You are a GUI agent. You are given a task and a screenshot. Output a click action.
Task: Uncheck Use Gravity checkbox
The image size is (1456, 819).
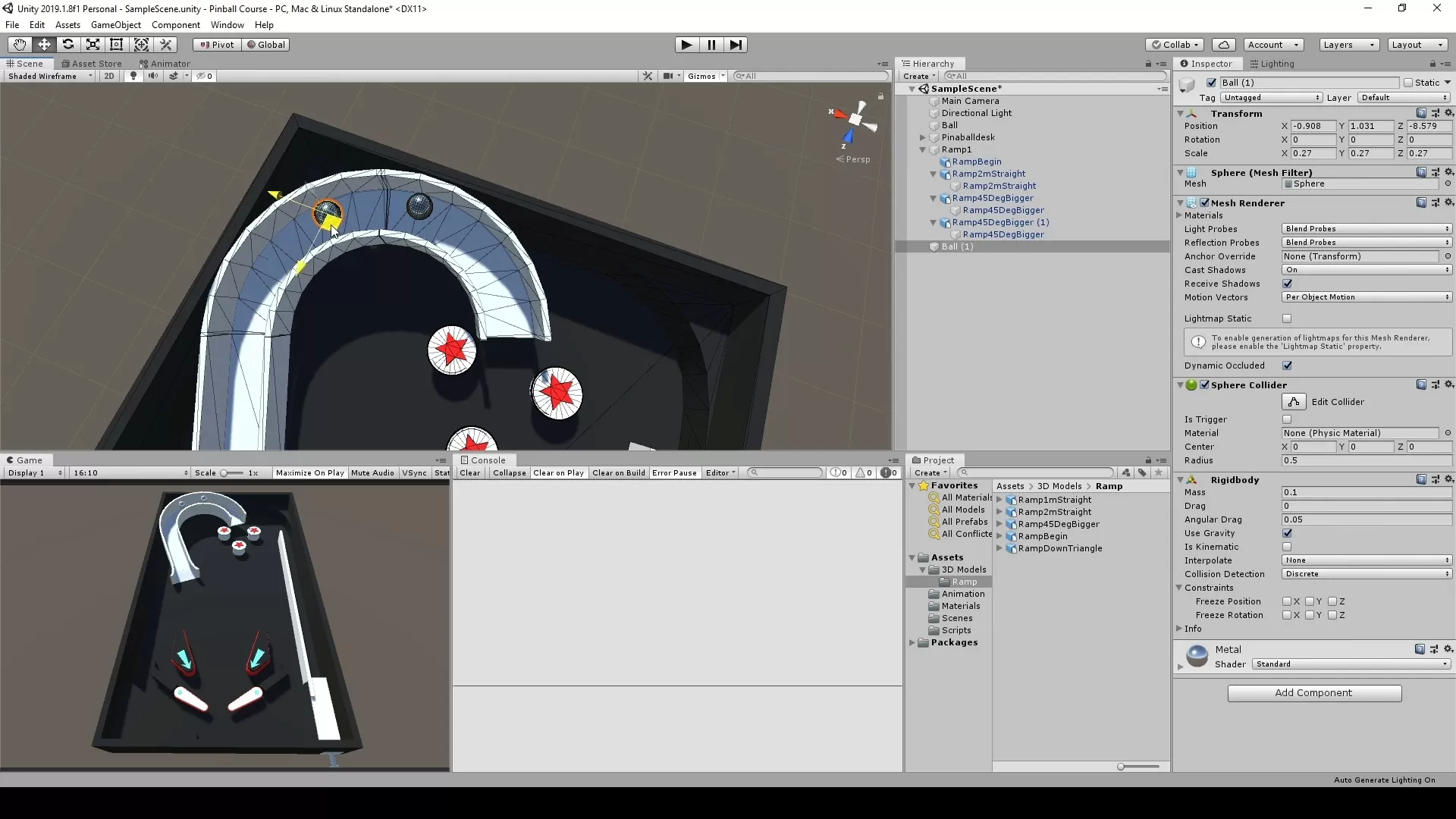point(1287,533)
